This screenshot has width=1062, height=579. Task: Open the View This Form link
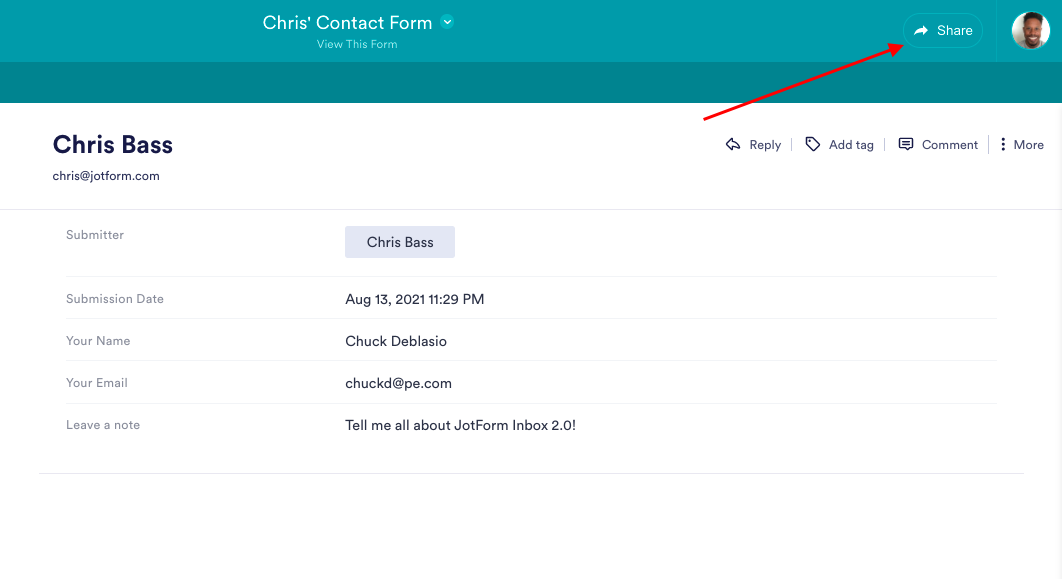click(x=357, y=44)
